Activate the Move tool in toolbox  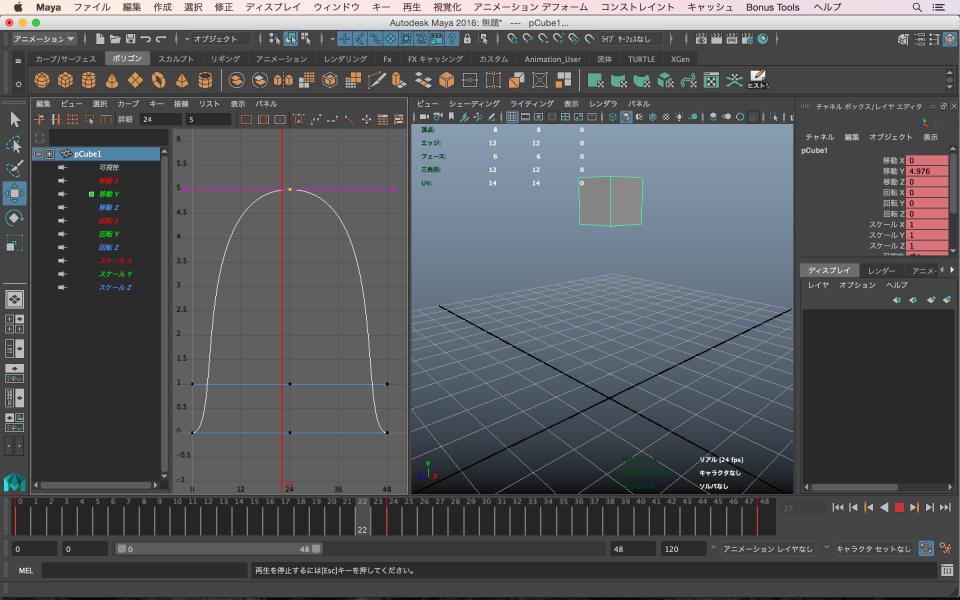tap(15, 193)
